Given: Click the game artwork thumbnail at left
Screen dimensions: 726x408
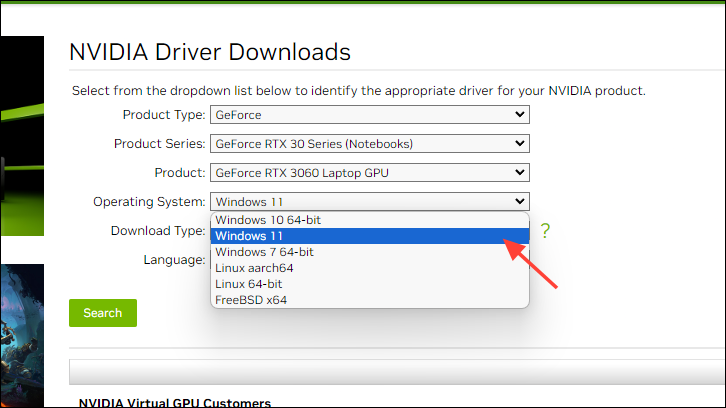Looking at the screenshot, I should tap(22, 335).
